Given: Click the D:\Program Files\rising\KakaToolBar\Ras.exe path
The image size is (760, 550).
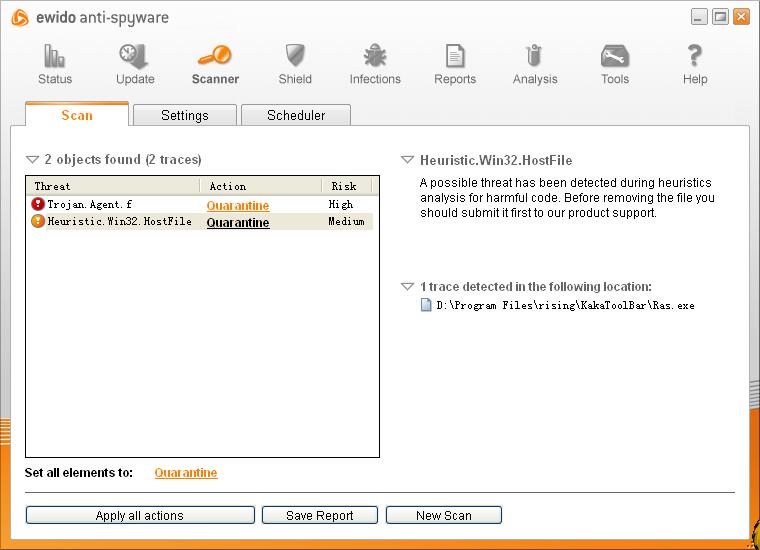Looking at the screenshot, I should [x=565, y=305].
